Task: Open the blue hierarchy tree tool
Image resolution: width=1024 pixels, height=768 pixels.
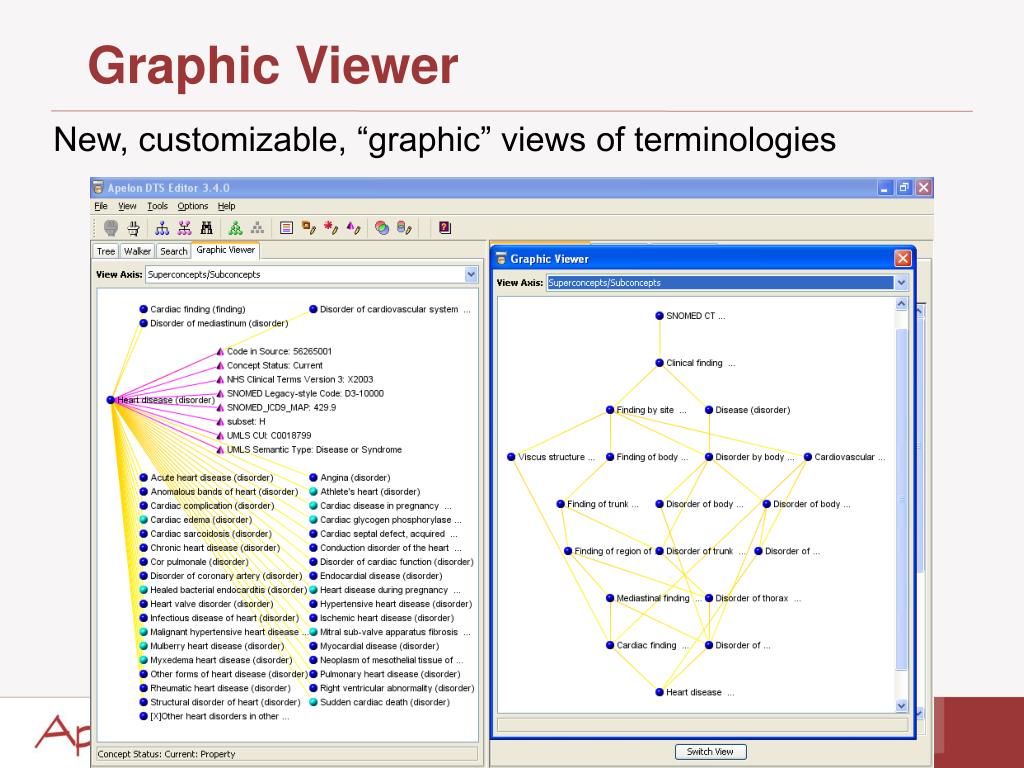Action: [162, 228]
